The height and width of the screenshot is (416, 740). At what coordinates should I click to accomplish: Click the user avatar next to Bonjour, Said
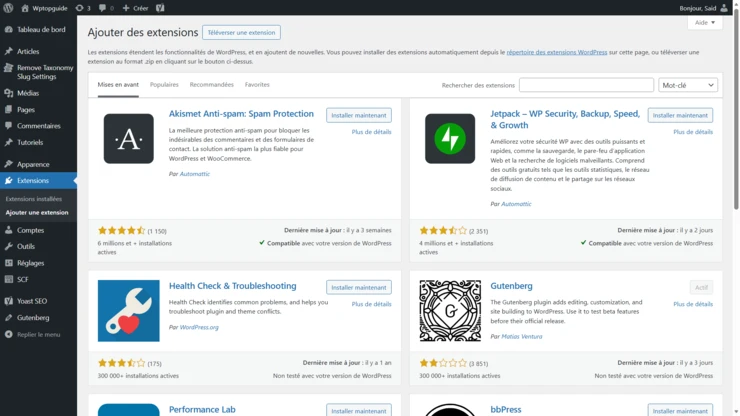point(724,8)
